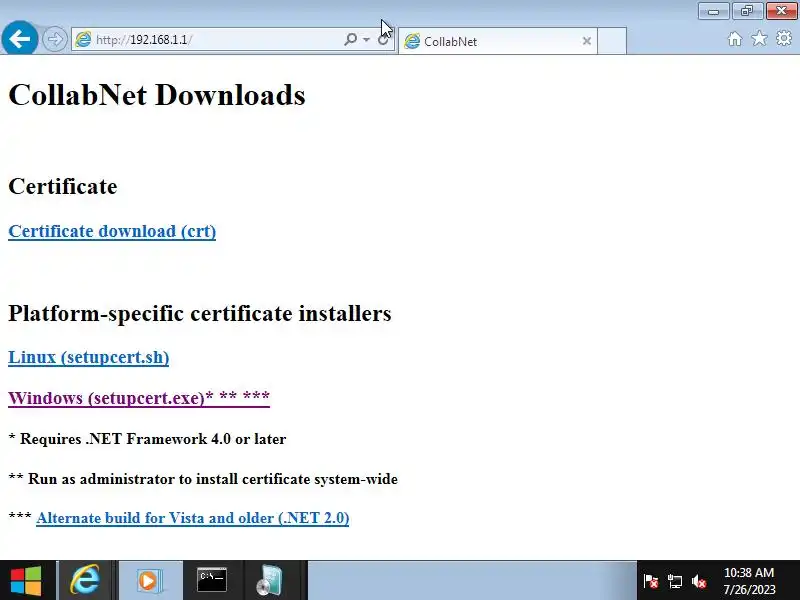Download Windows (setupcert.exe) installer
This screenshot has width=800, height=600.
click(x=139, y=397)
